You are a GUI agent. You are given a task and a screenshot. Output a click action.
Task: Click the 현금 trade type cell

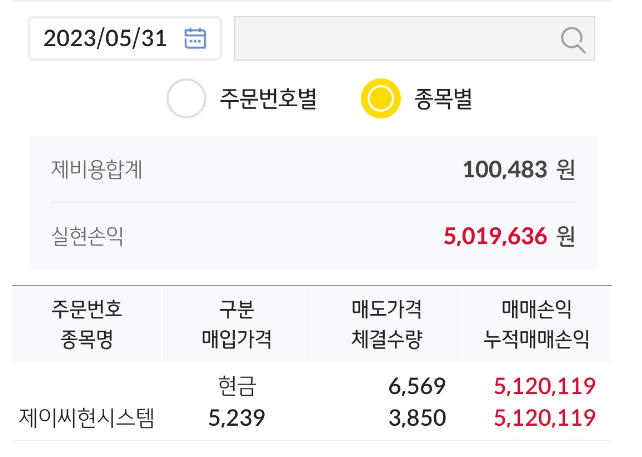(237, 386)
